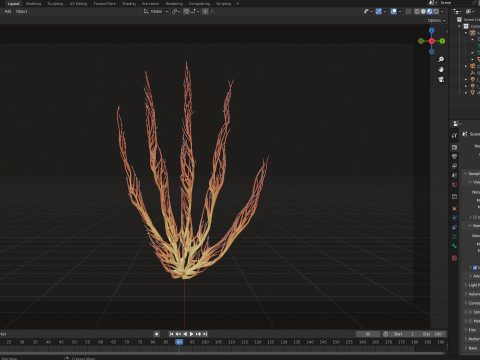Image resolution: width=480 pixels, height=360 pixels.
Task: Open the View Layer properties tab
Action: tap(454, 166)
